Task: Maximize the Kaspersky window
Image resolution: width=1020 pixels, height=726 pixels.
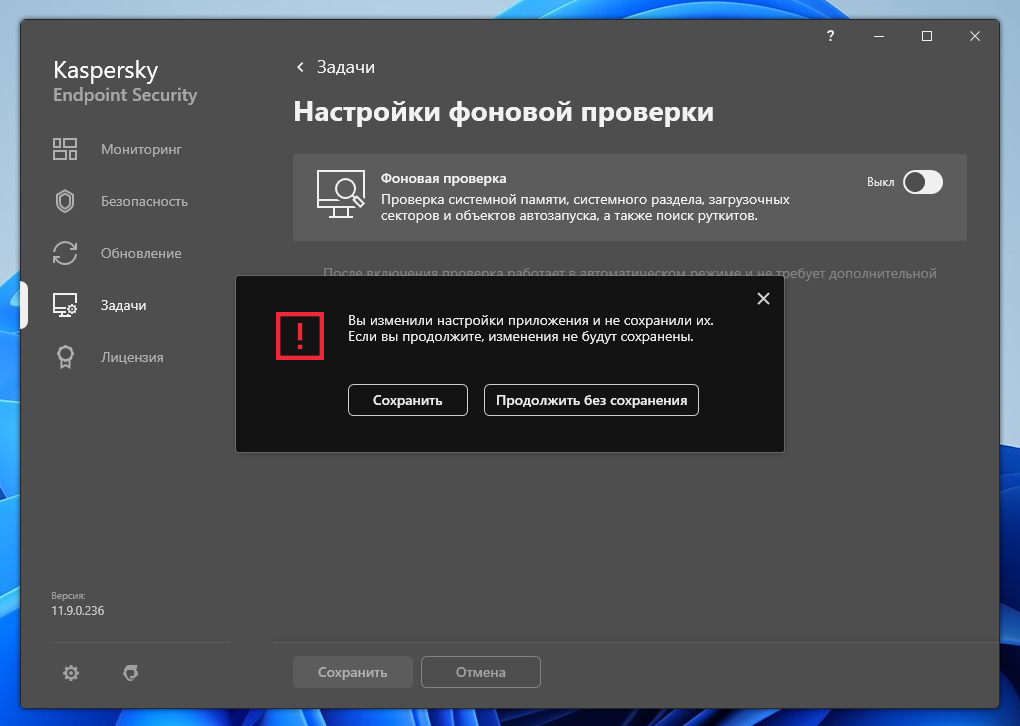Action: coord(927,36)
